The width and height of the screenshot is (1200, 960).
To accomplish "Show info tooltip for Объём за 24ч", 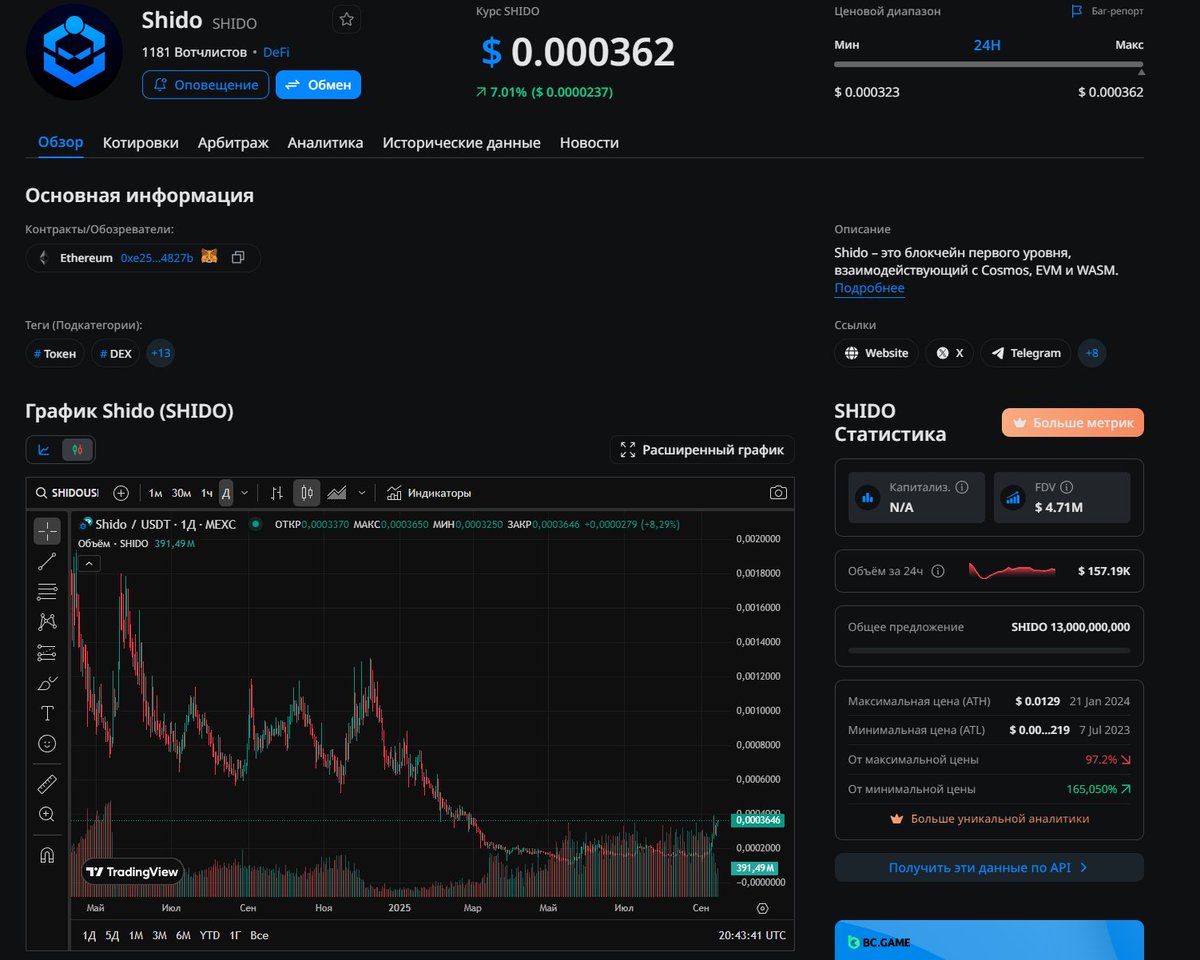I will 938,571.
